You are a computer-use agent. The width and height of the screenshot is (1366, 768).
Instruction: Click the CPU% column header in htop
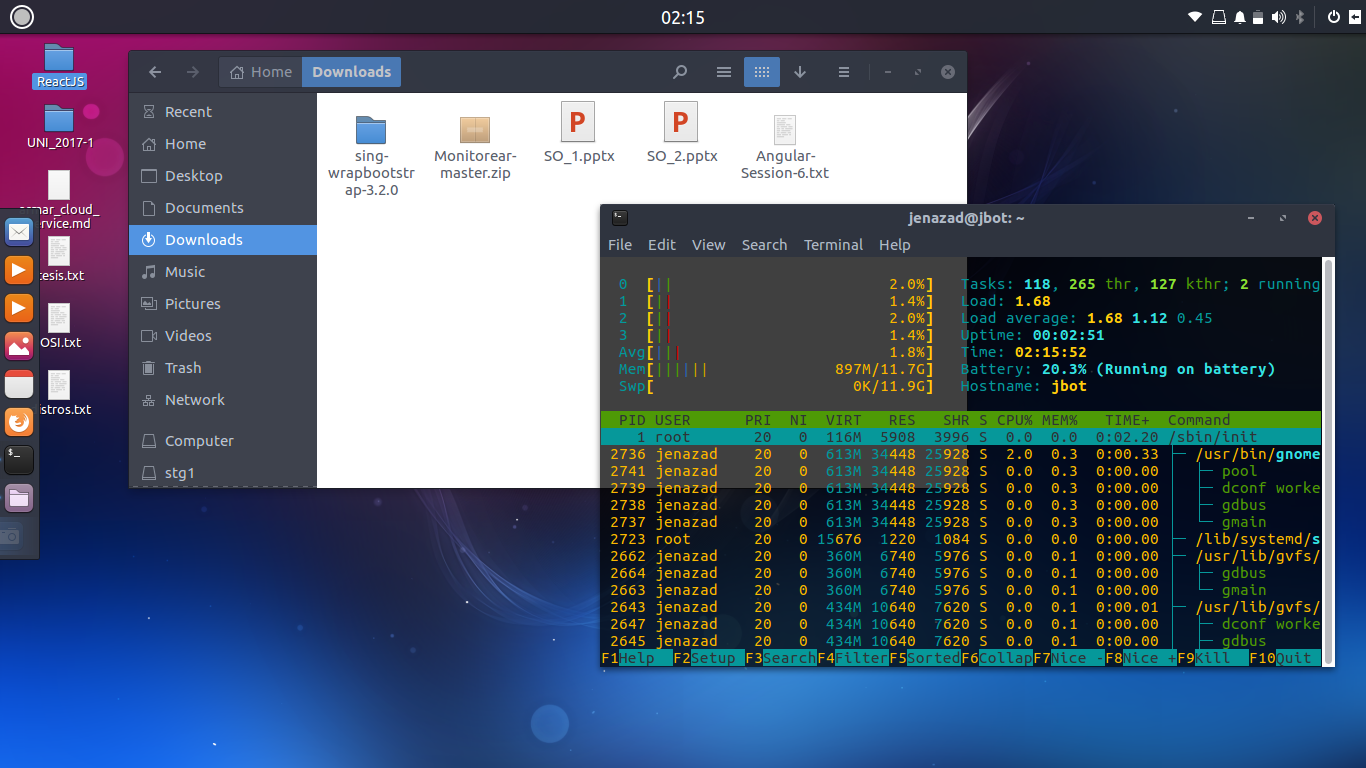click(1014, 420)
